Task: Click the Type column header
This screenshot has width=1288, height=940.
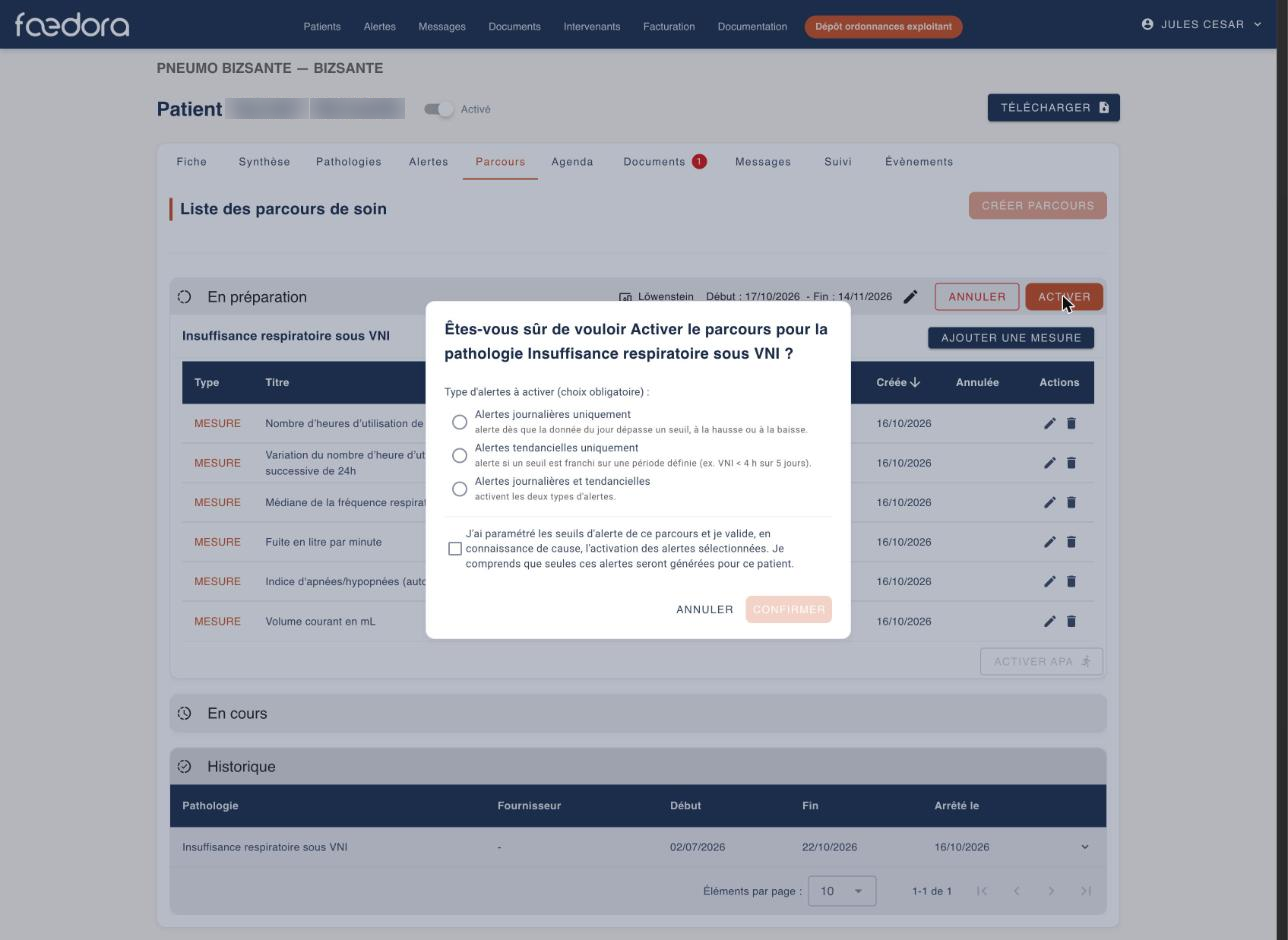Action: click(207, 382)
